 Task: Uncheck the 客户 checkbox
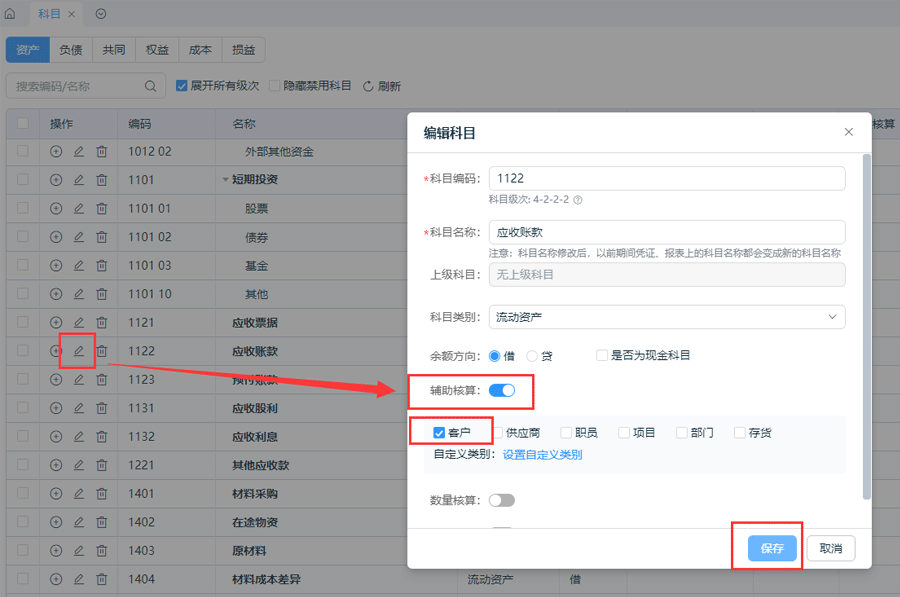[x=439, y=433]
